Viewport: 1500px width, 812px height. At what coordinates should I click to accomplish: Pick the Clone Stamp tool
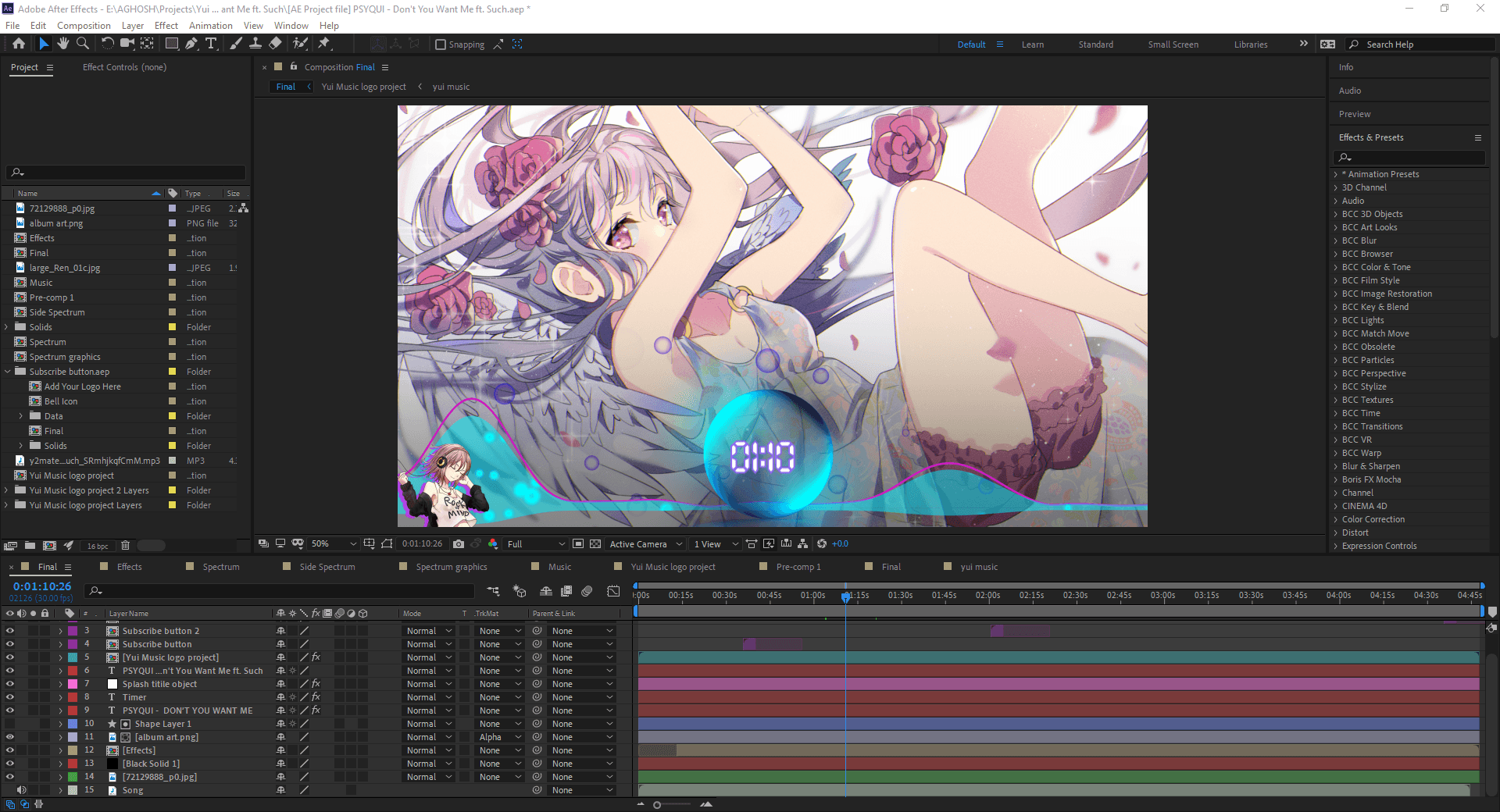(255, 44)
